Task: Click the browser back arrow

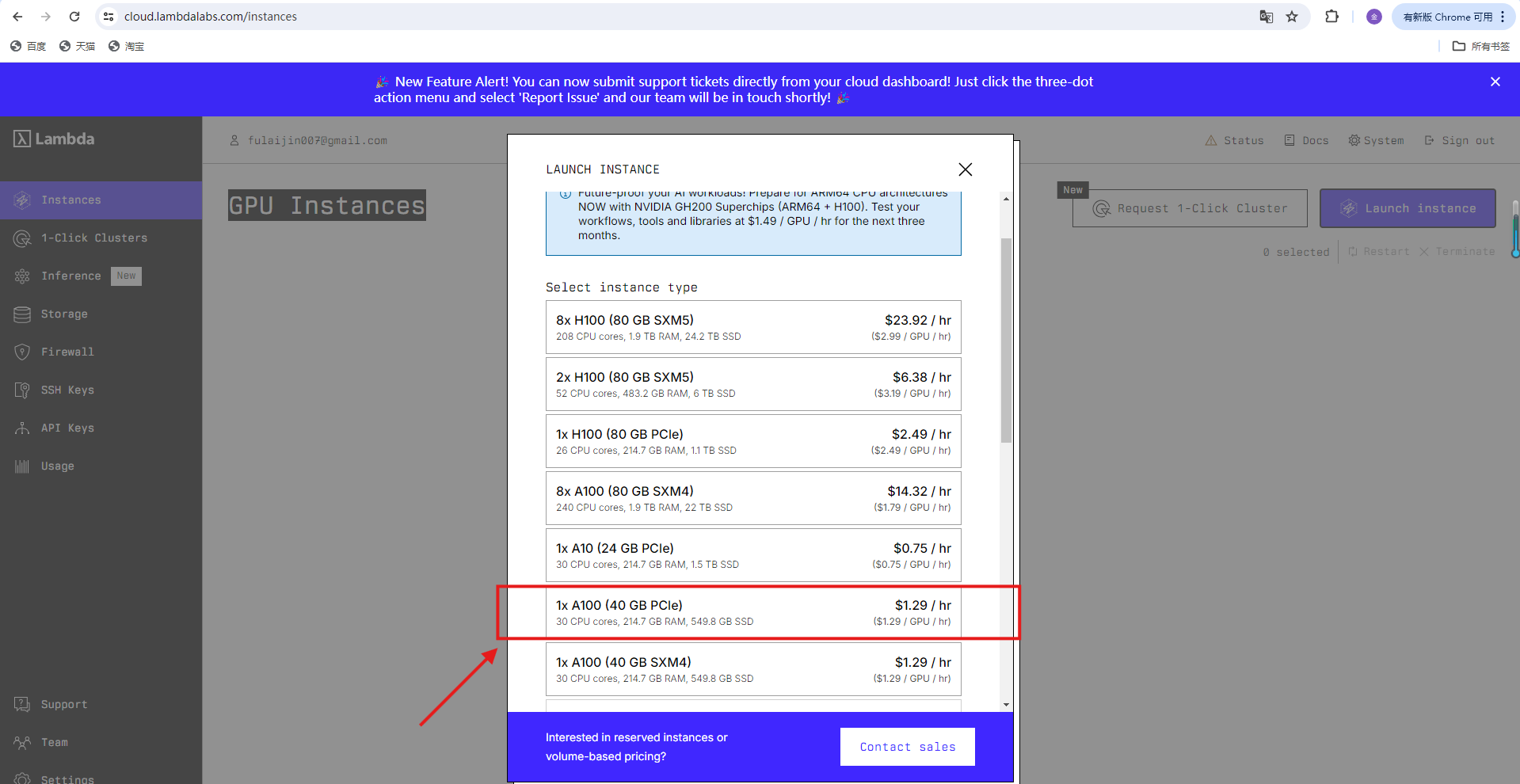Action: 17,17
